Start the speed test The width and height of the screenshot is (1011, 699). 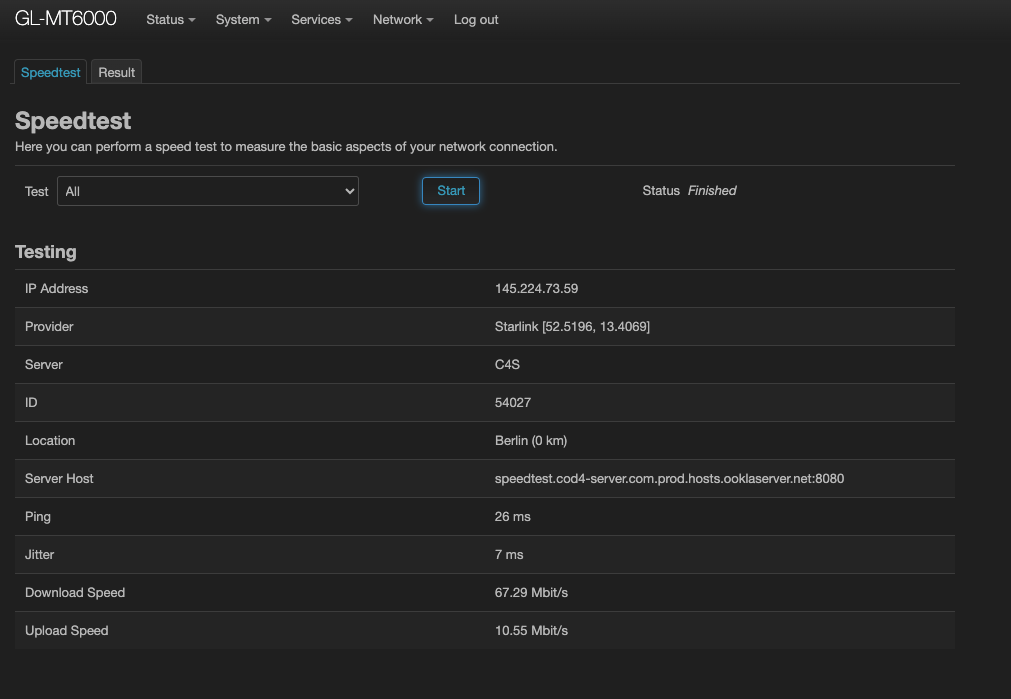[x=451, y=191]
